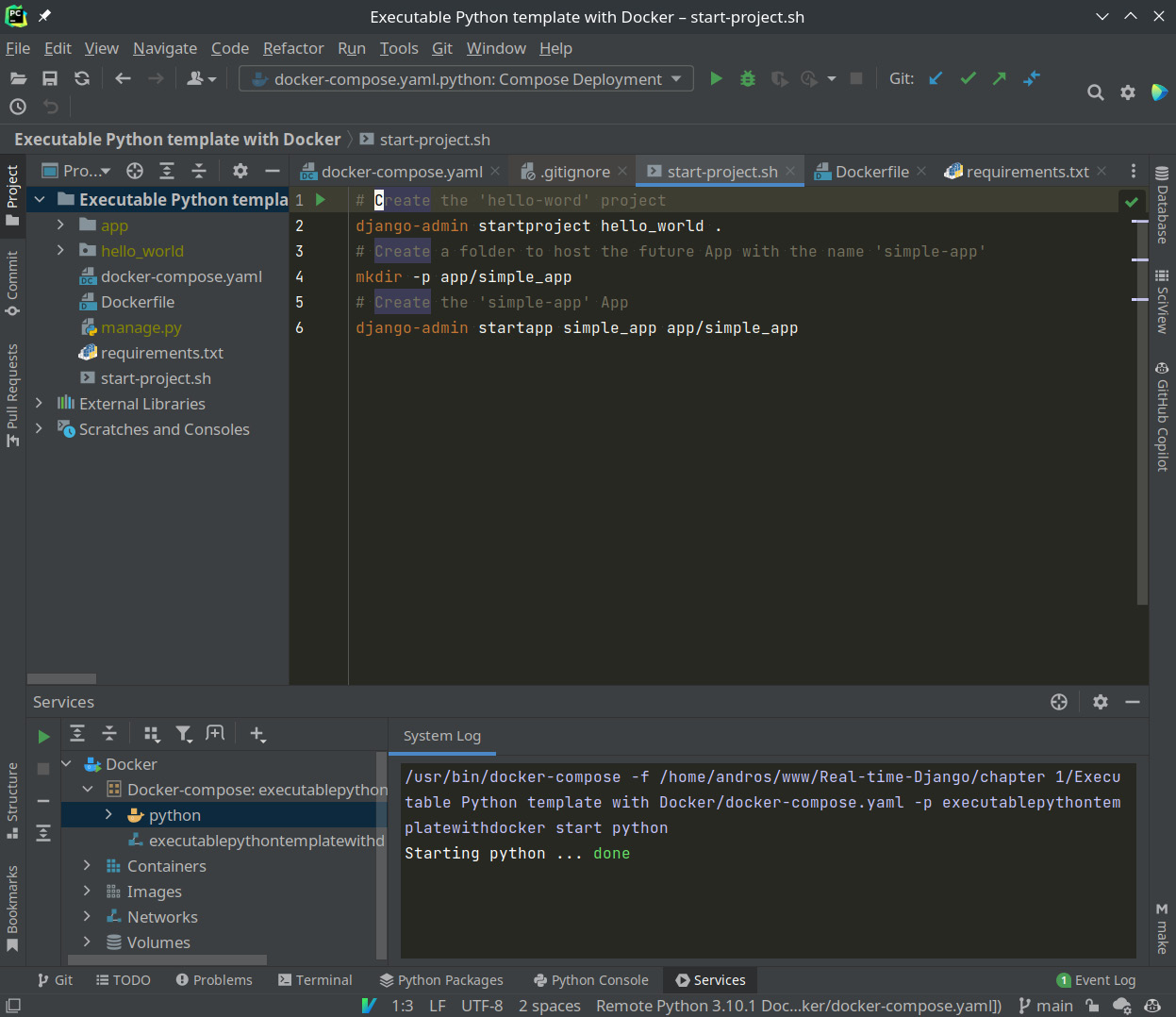The width and height of the screenshot is (1176, 1017).
Task: Toggle the Project tool window sidebar button
Action: 12,195
